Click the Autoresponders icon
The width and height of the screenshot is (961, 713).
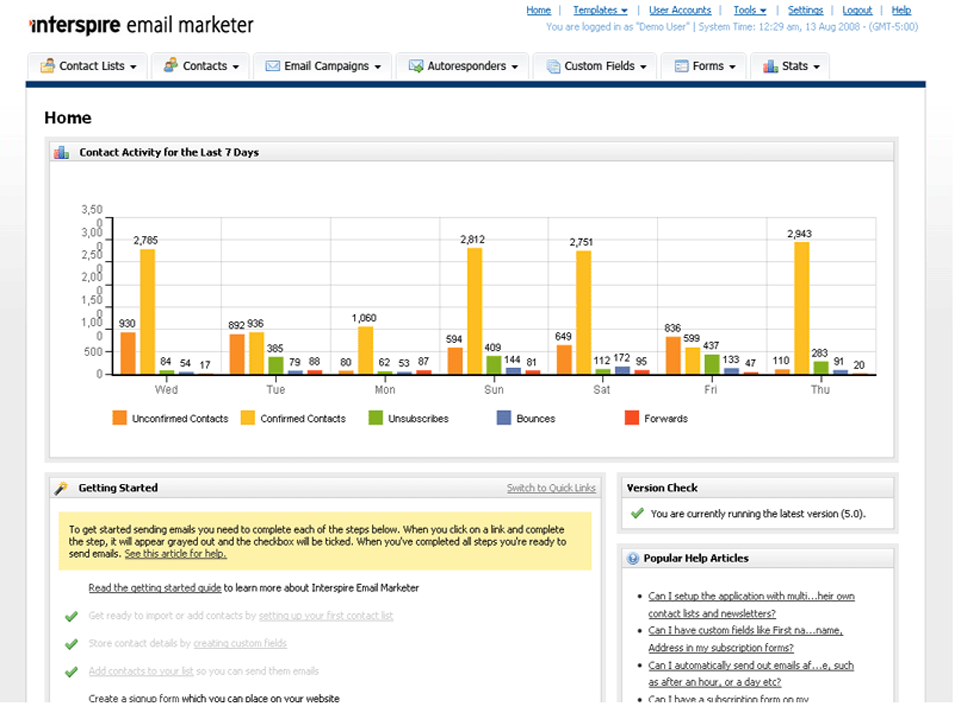(x=415, y=66)
